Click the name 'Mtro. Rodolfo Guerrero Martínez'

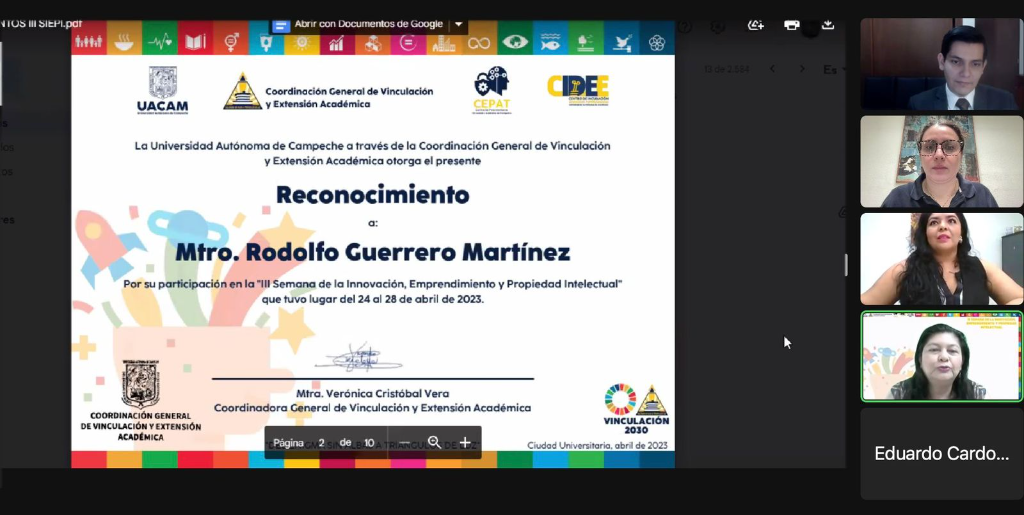coord(372,252)
